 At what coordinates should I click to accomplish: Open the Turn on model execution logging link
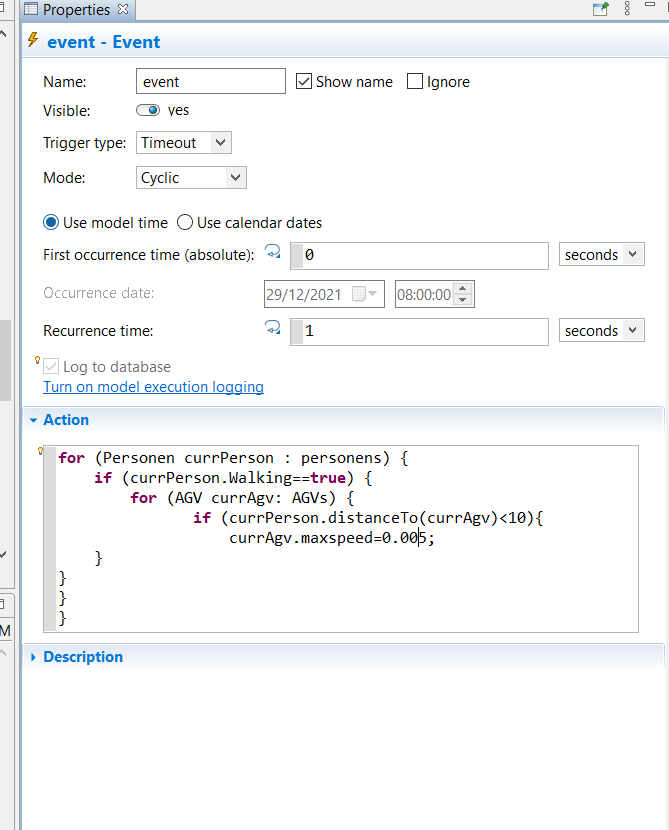click(x=153, y=387)
